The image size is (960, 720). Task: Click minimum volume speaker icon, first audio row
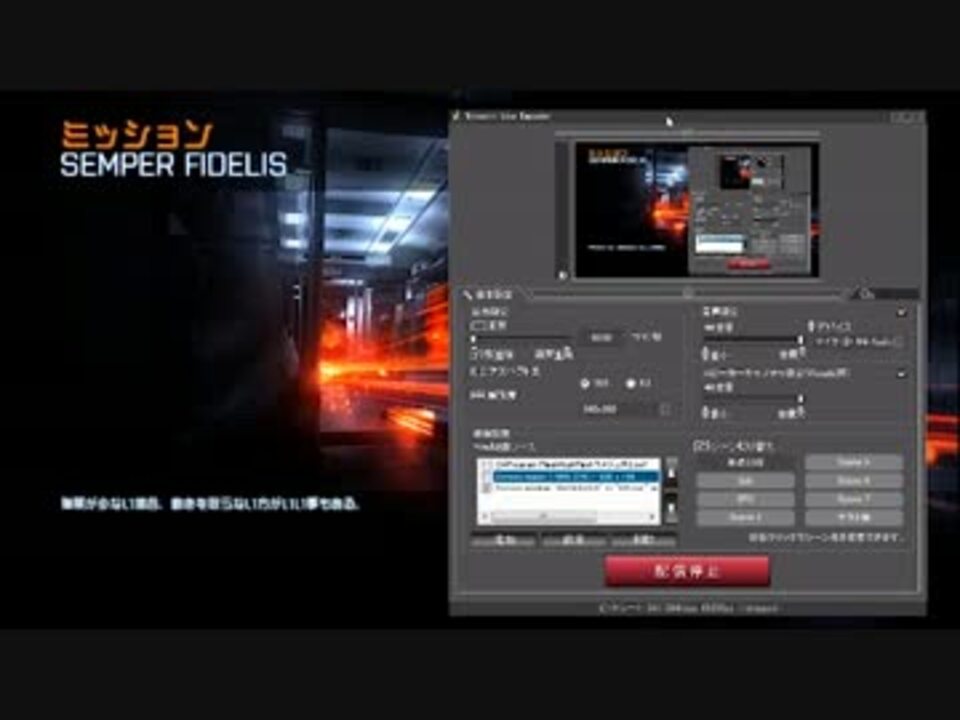pos(705,354)
